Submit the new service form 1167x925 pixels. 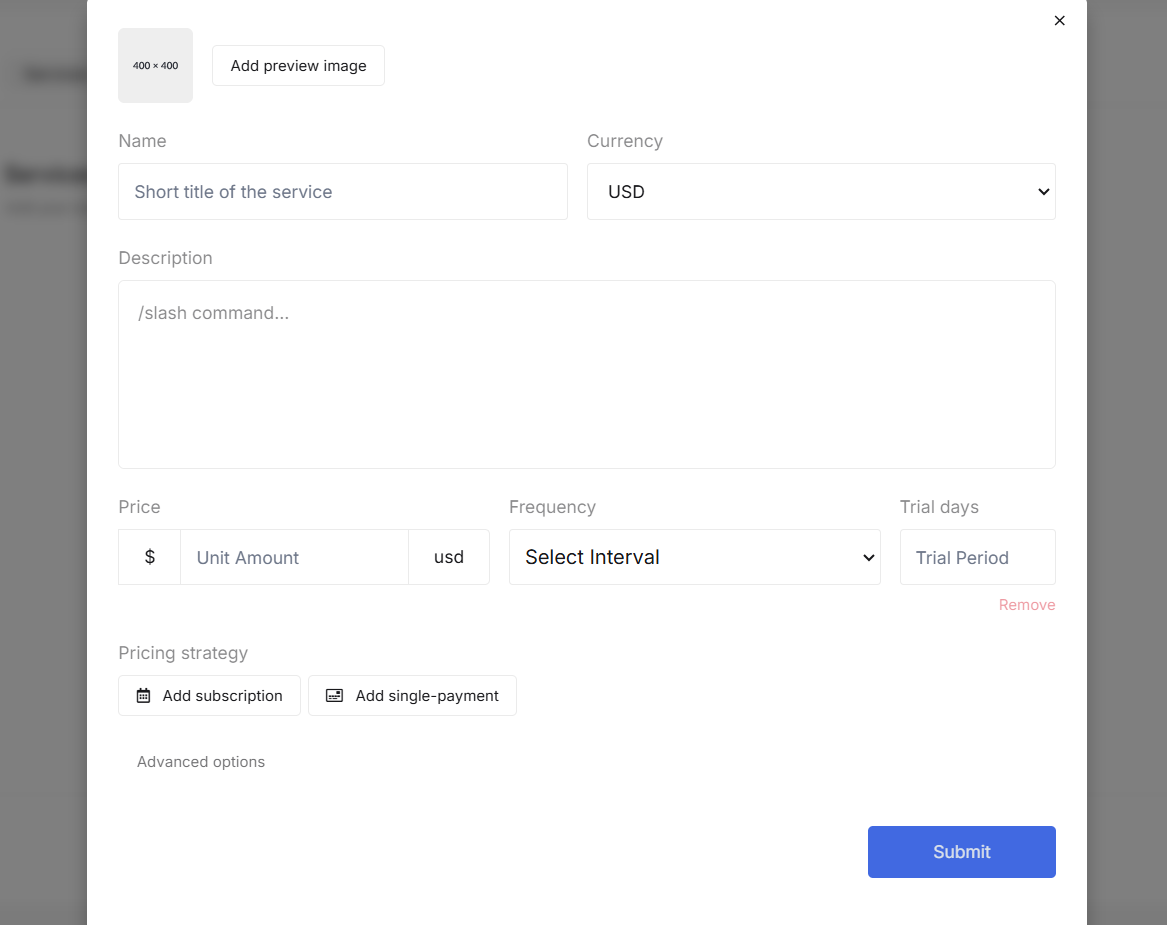[961, 852]
